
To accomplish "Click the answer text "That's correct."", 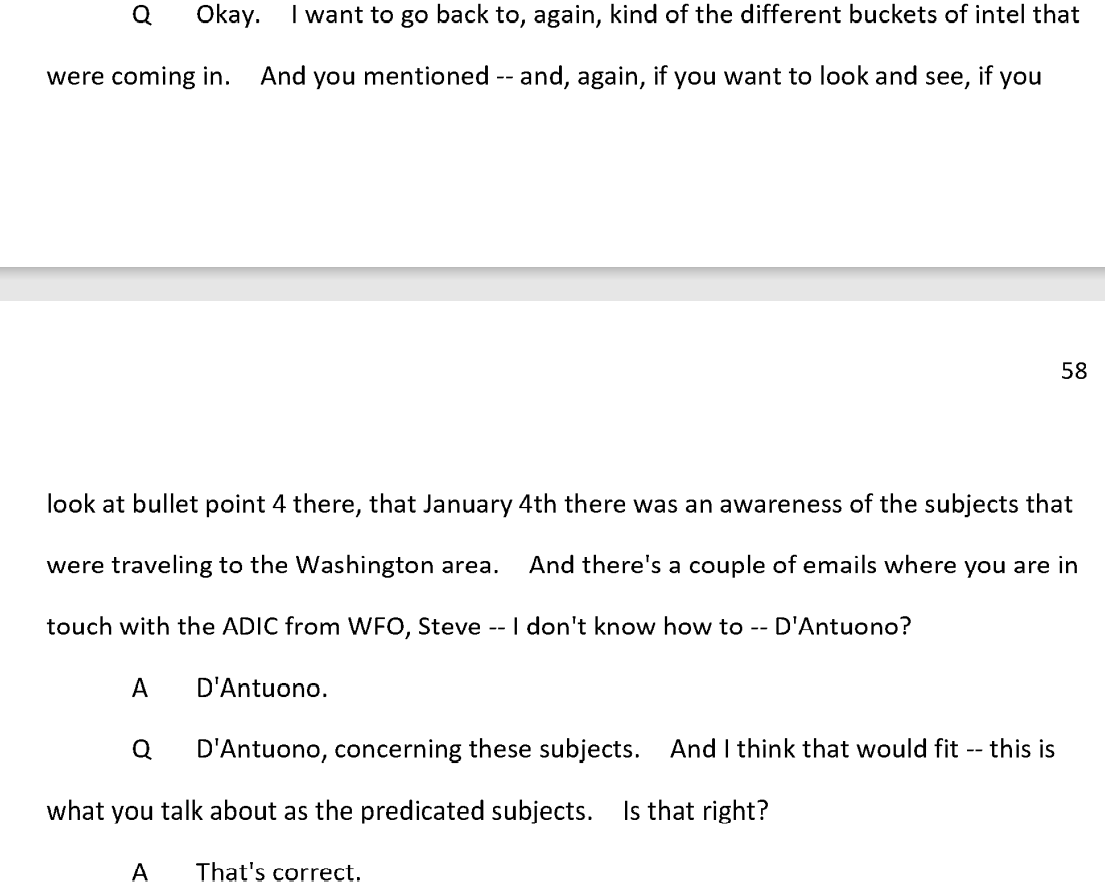I will [278, 872].
